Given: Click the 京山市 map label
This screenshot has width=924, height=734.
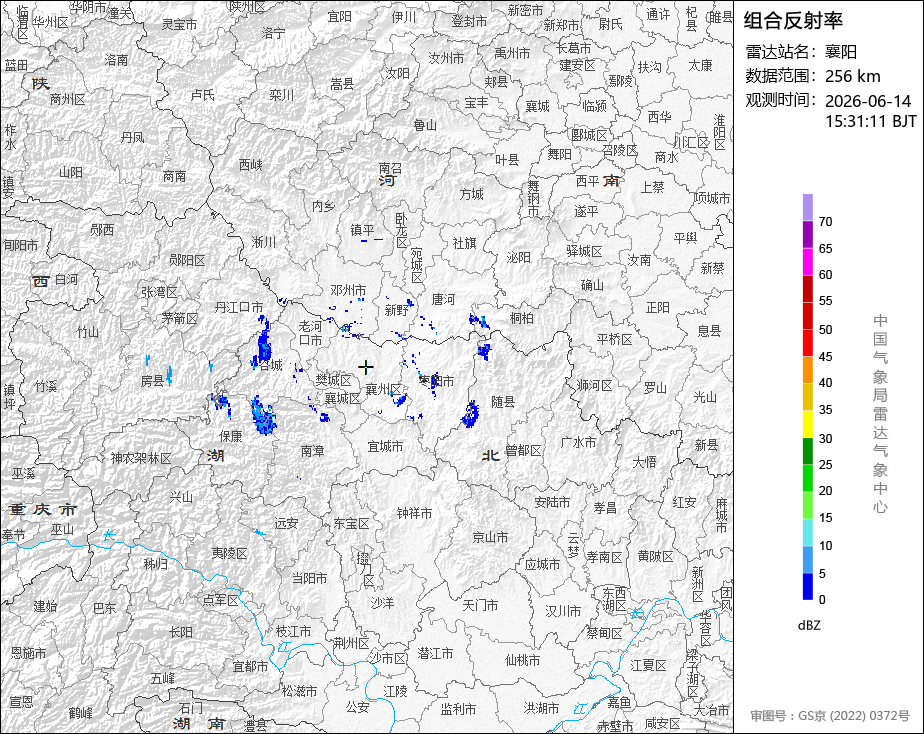Looking at the screenshot, I should 490,537.
